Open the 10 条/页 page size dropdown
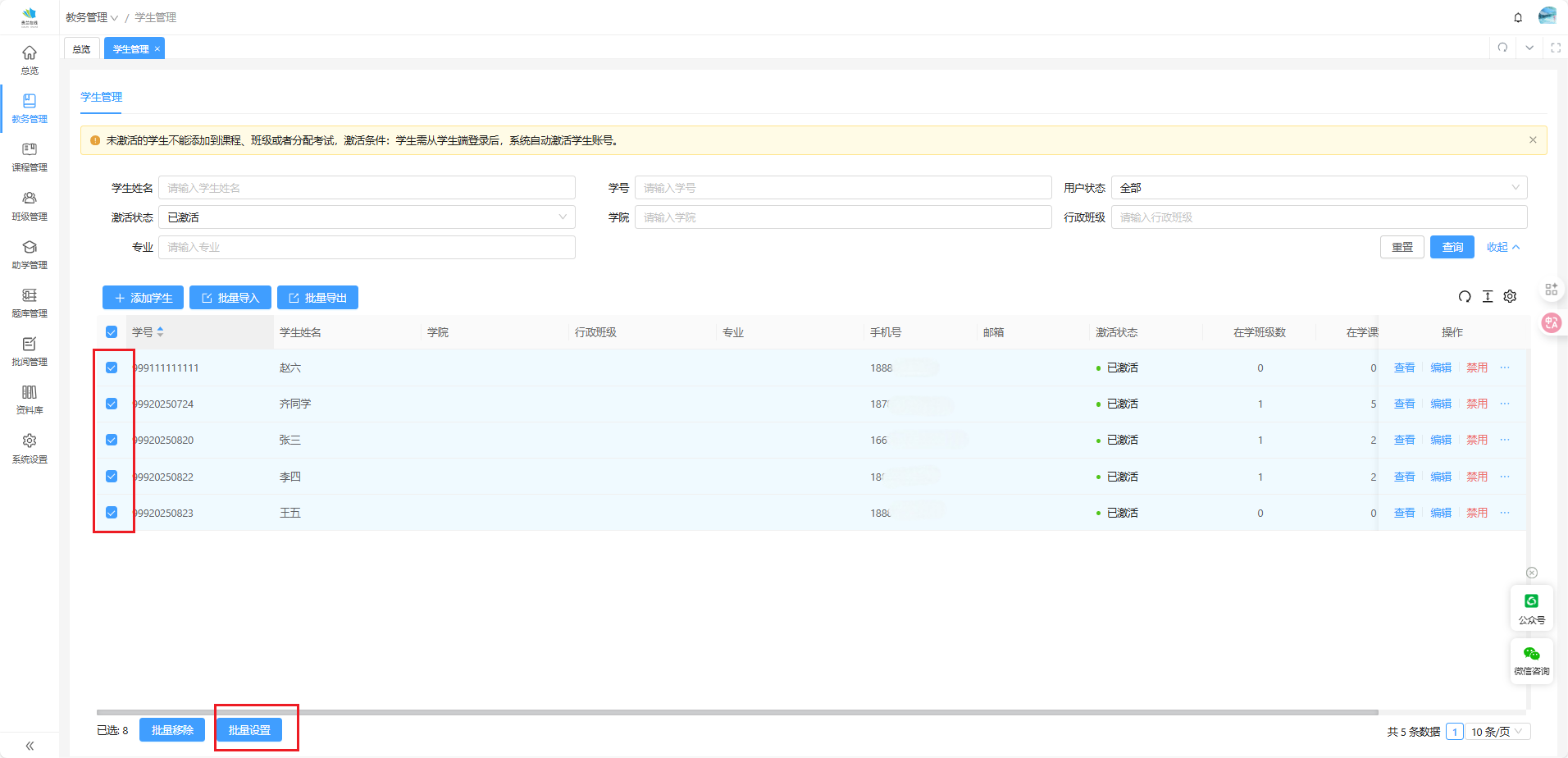The width and height of the screenshot is (1568, 758). pyautogui.click(x=1497, y=732)
